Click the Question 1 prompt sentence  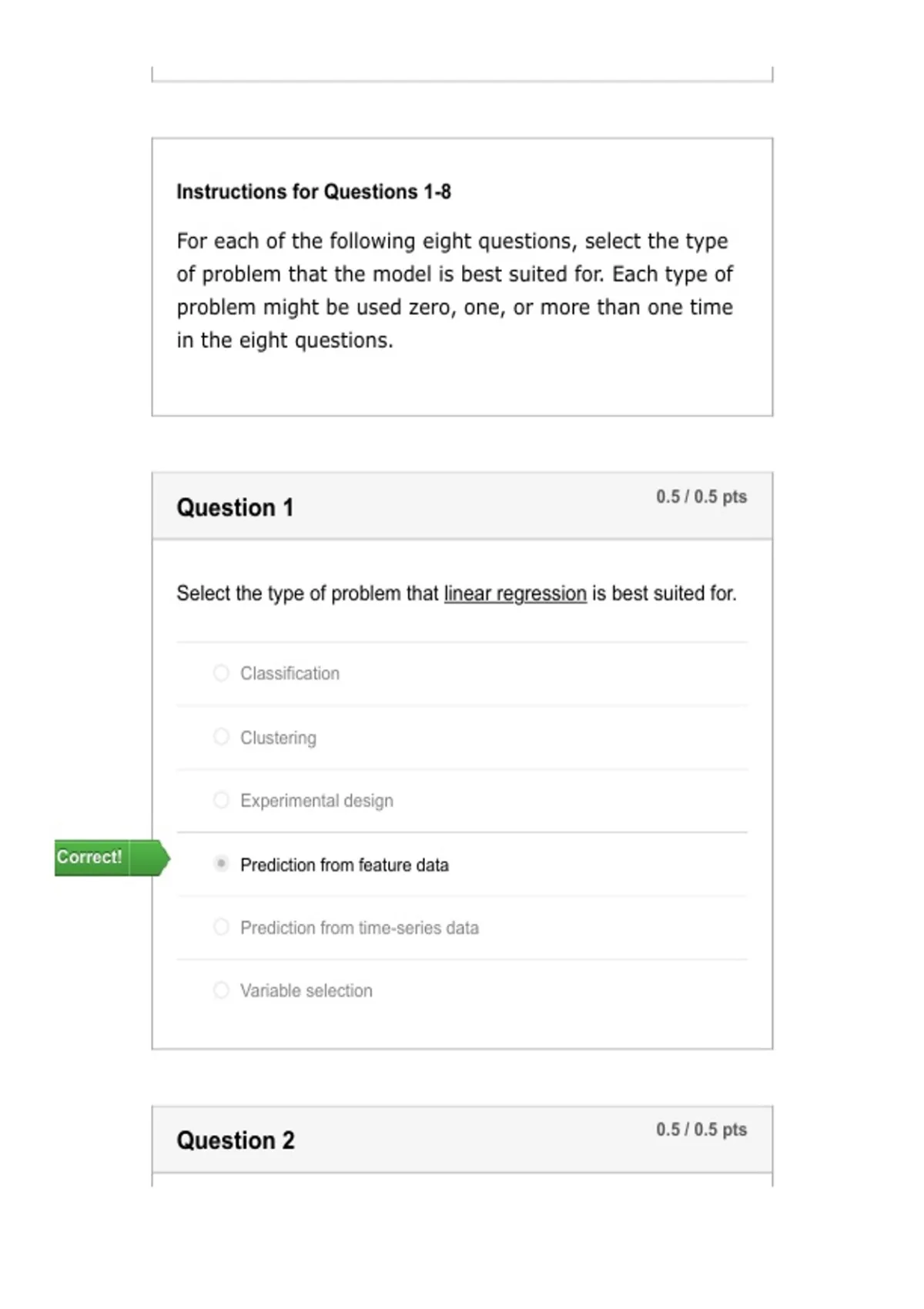457,594
